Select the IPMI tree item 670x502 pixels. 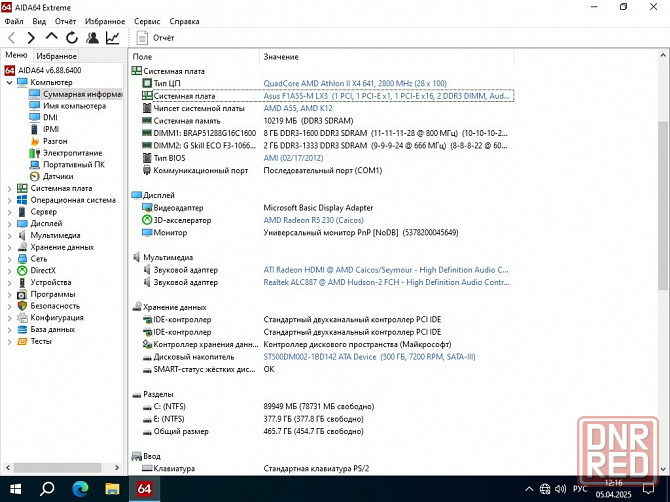point(44,129)
